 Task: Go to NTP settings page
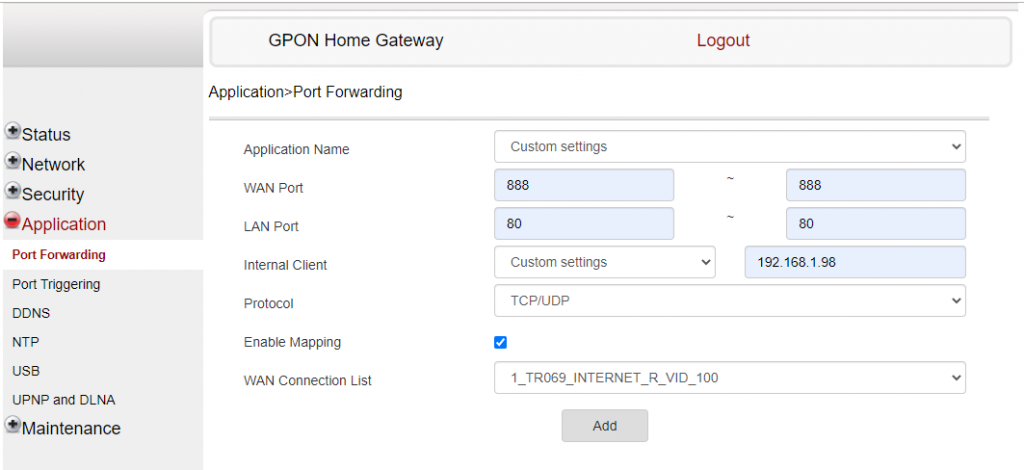(25, 342)
